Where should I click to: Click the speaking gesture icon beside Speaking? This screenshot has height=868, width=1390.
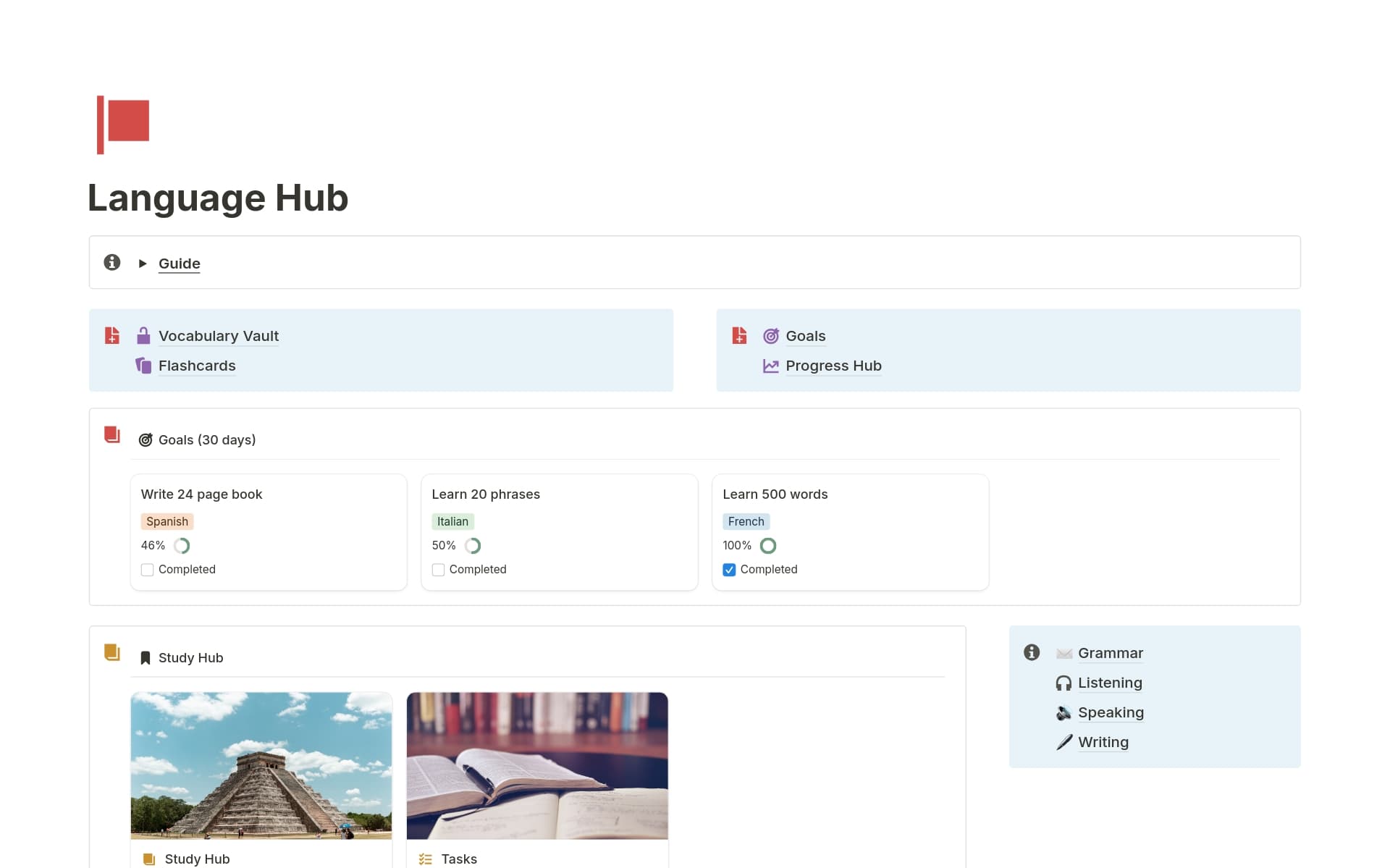[x=1063, y=712]
